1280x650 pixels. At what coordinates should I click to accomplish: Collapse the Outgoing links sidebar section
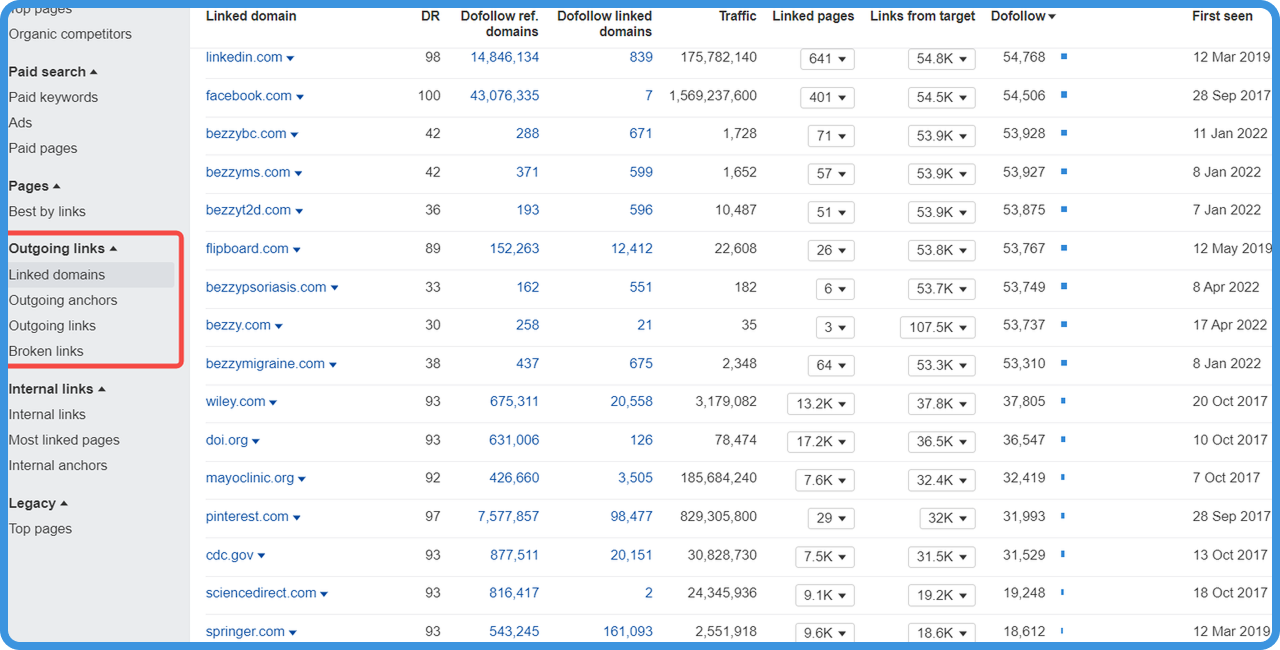63,249
